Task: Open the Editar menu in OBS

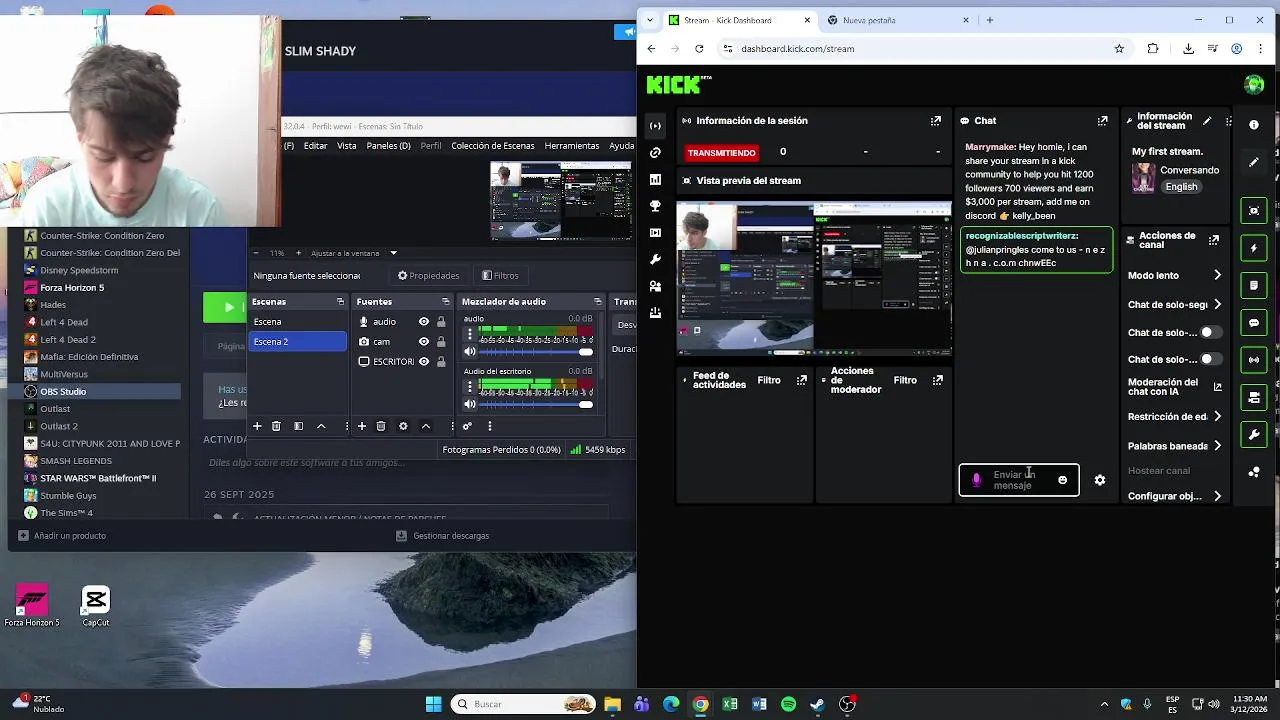Action: pyautogui.click(x=315, y=146)
